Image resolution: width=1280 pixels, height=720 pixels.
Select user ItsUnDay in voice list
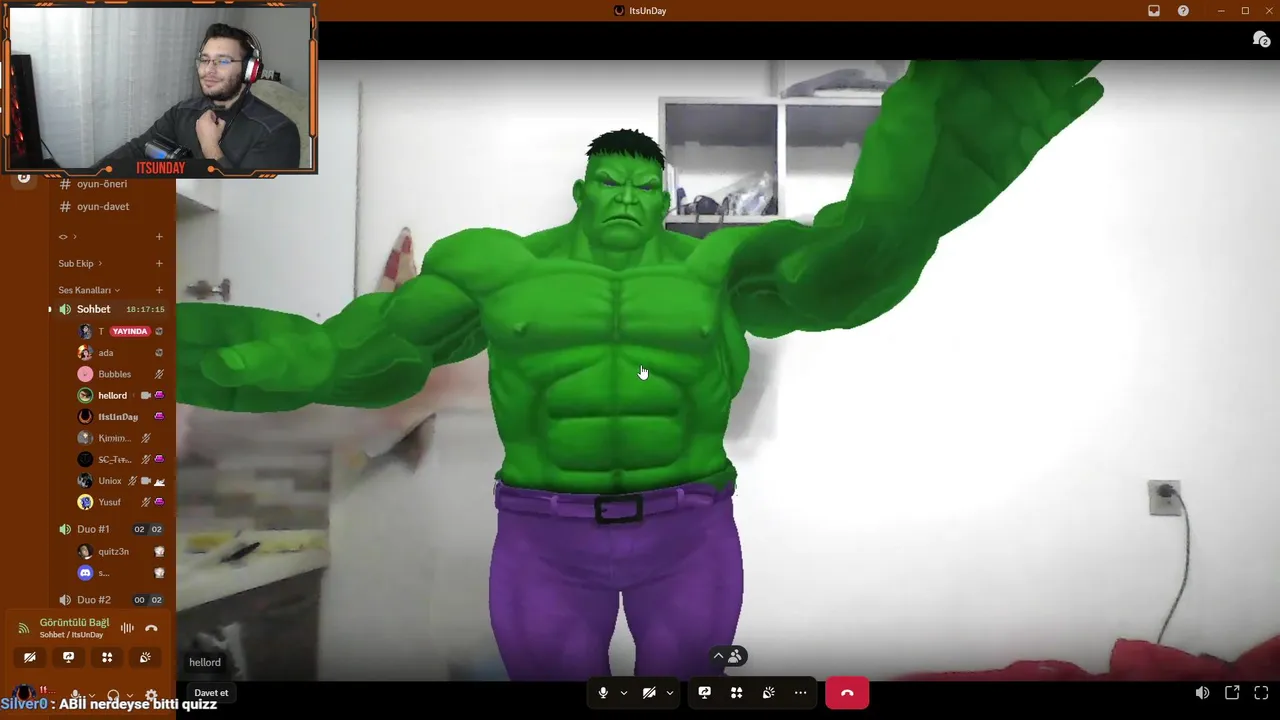pos(118,416)
